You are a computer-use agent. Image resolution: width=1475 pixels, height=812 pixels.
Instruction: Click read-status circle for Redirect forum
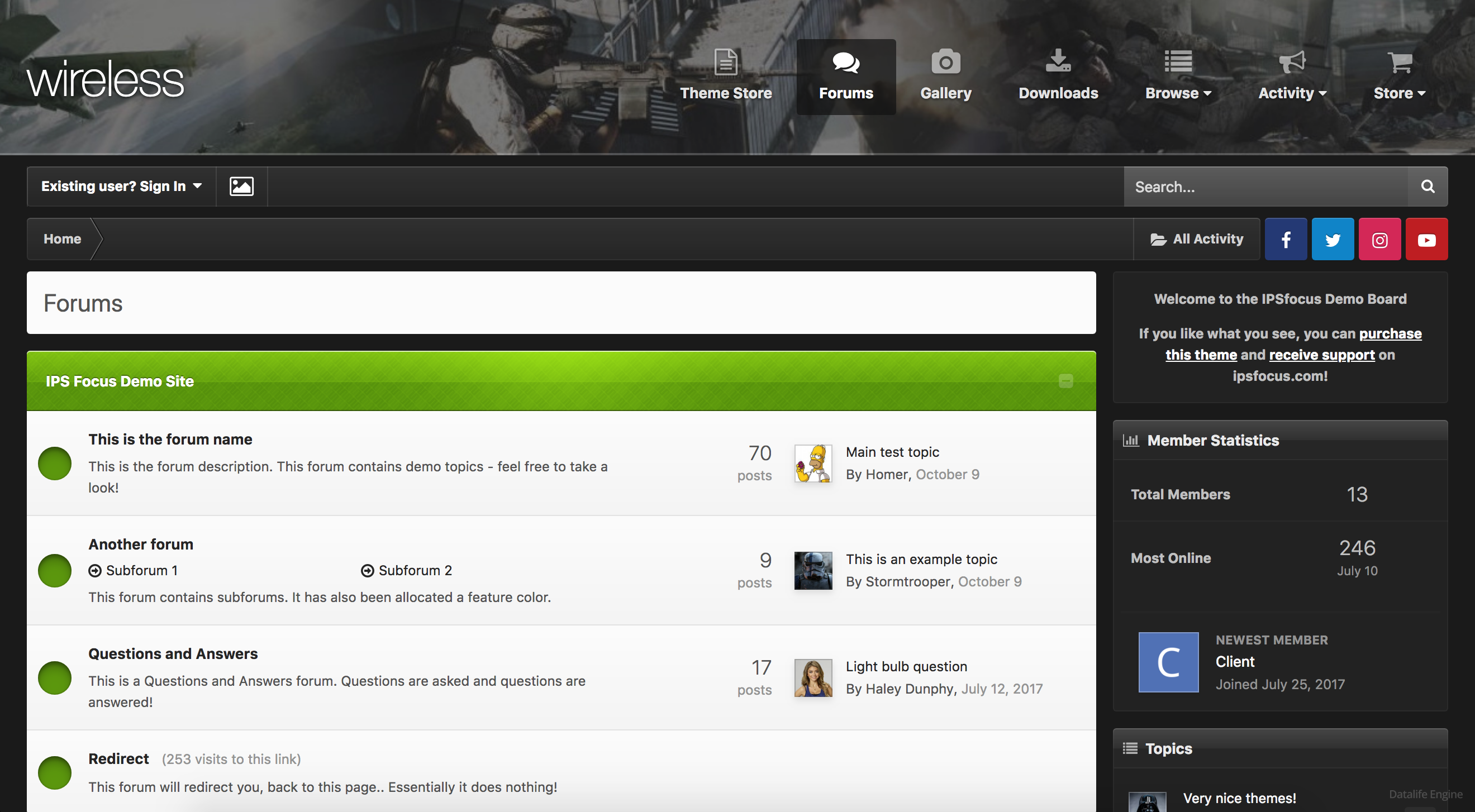coord(54,773)
